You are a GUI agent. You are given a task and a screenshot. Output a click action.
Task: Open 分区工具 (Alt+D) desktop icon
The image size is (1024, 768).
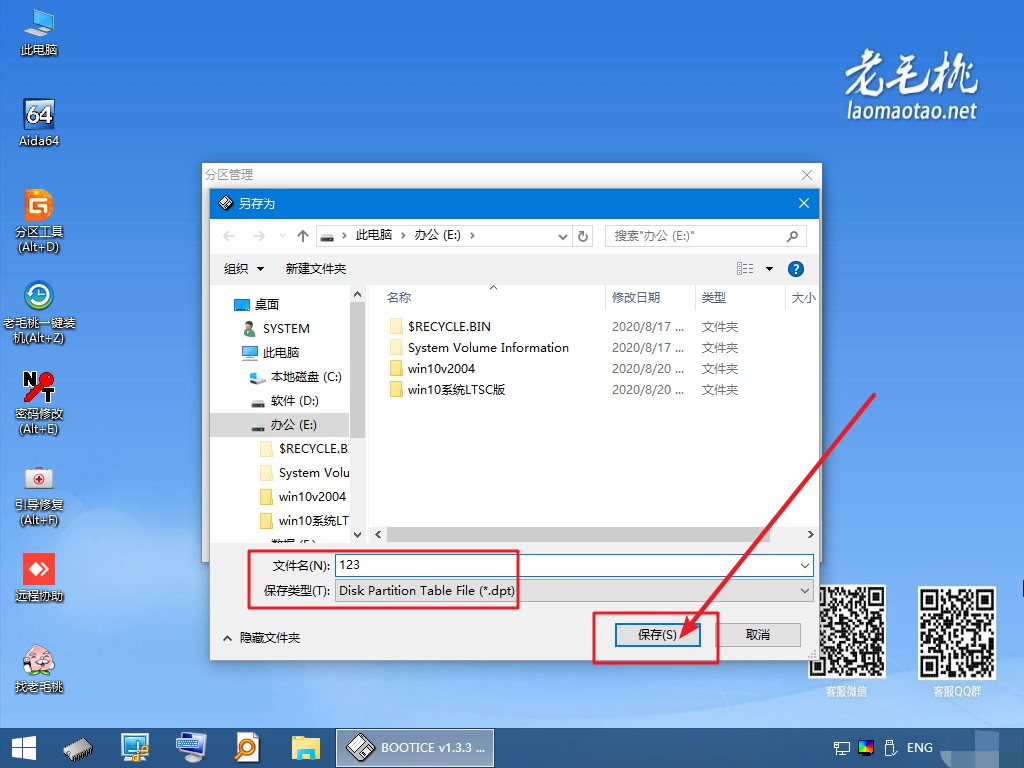[39, 221]
